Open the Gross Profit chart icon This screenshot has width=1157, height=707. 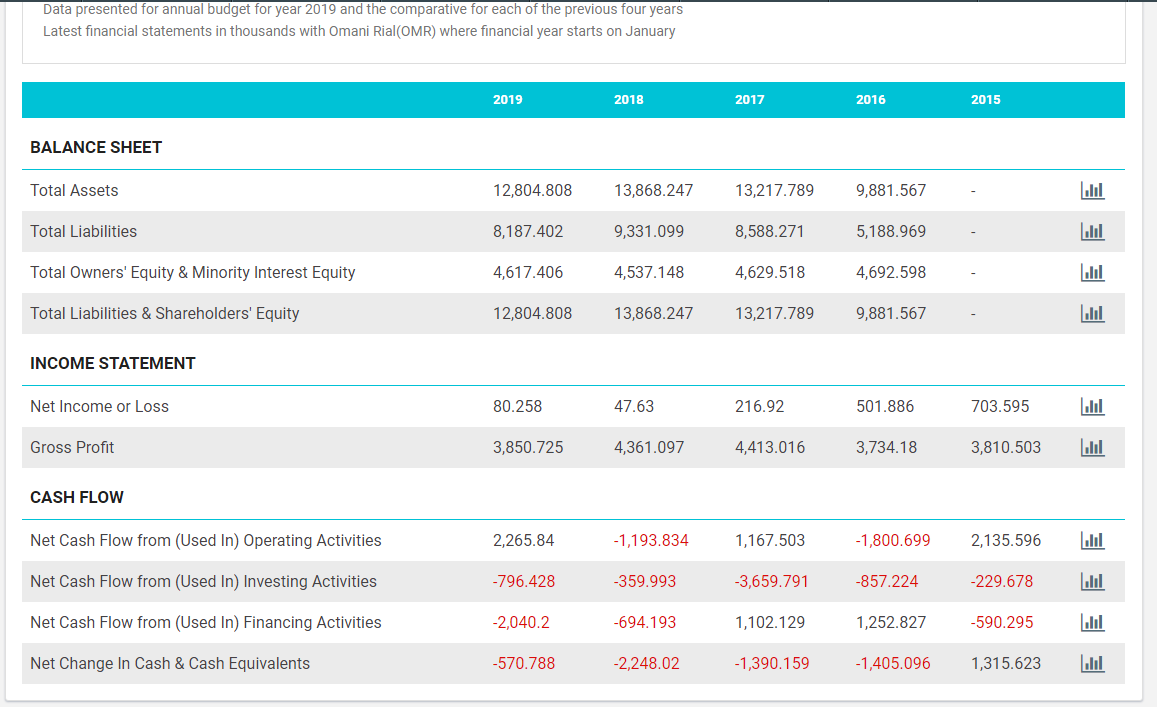[1092, 447]
